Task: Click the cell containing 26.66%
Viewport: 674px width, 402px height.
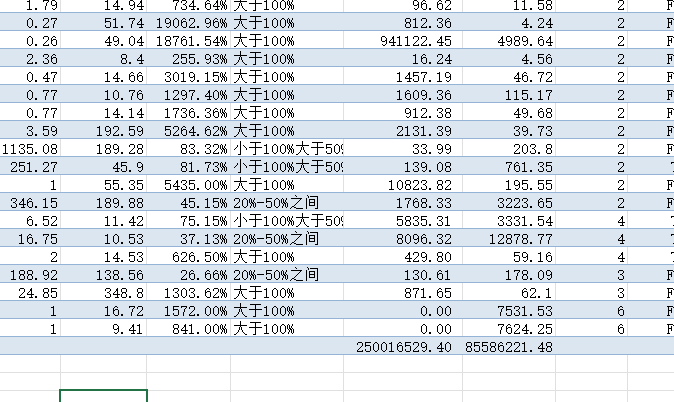Action: coord(189,275)
